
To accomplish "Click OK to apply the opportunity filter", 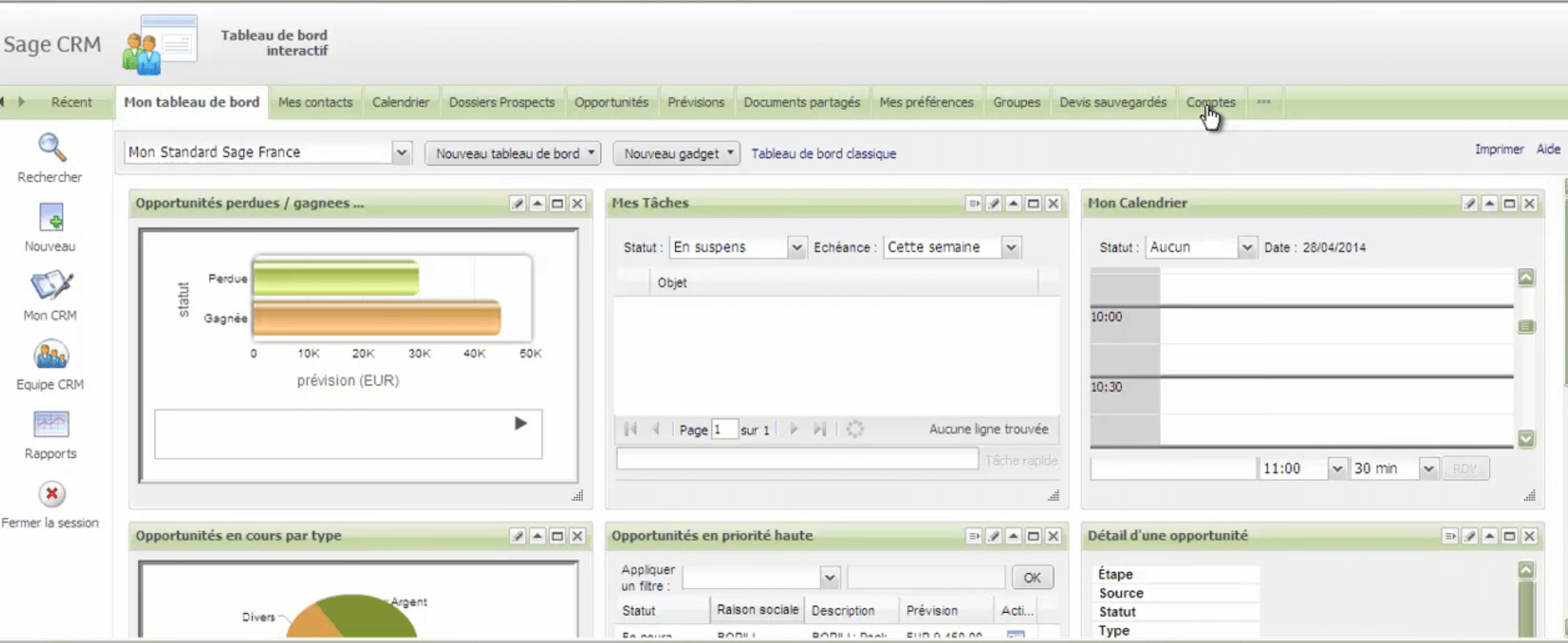I will click(1032, 577).
